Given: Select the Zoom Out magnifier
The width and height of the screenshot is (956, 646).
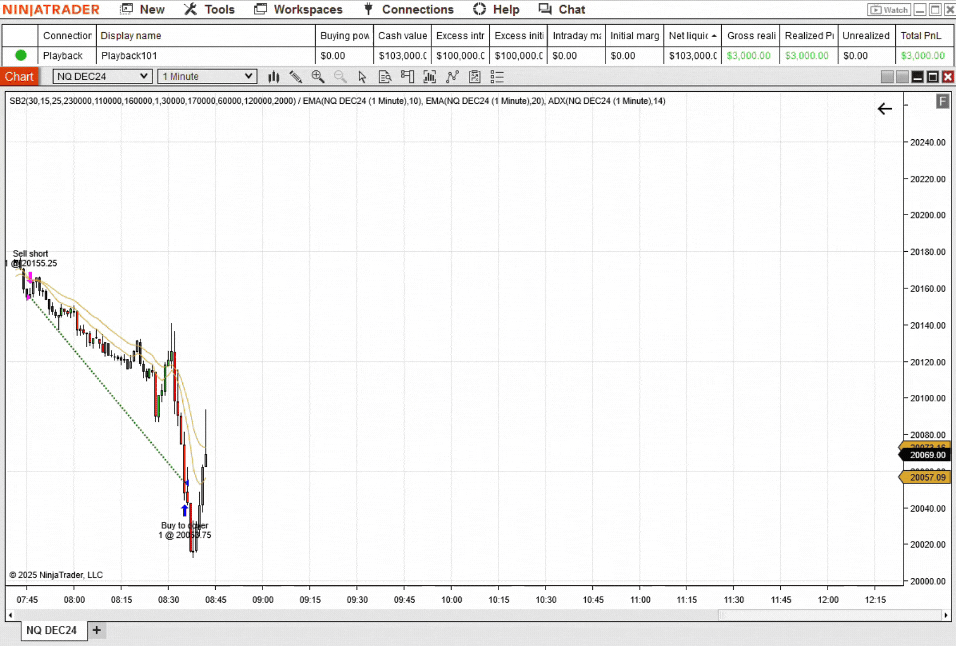Looking at the screenshot, I should [340, 77].
